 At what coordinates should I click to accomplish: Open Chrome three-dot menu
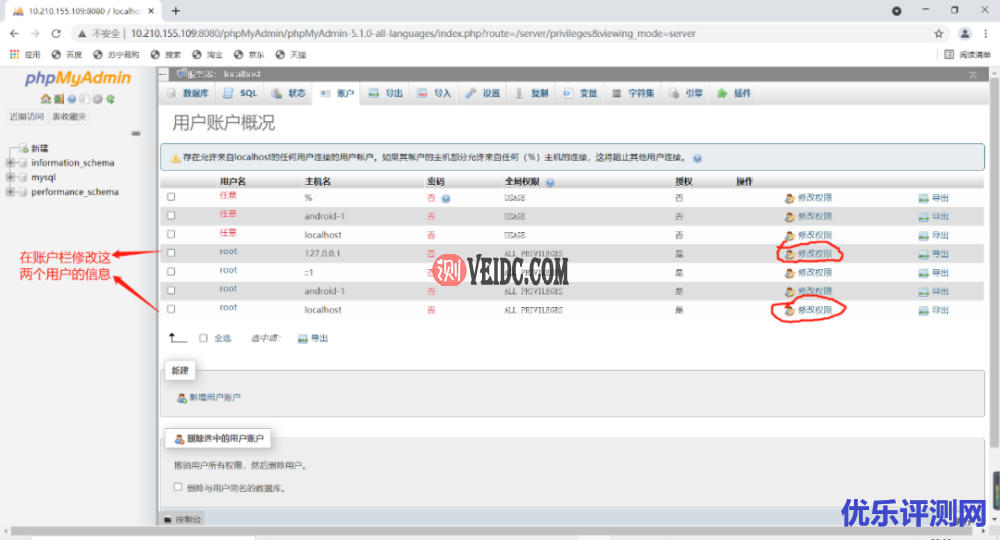985,34
